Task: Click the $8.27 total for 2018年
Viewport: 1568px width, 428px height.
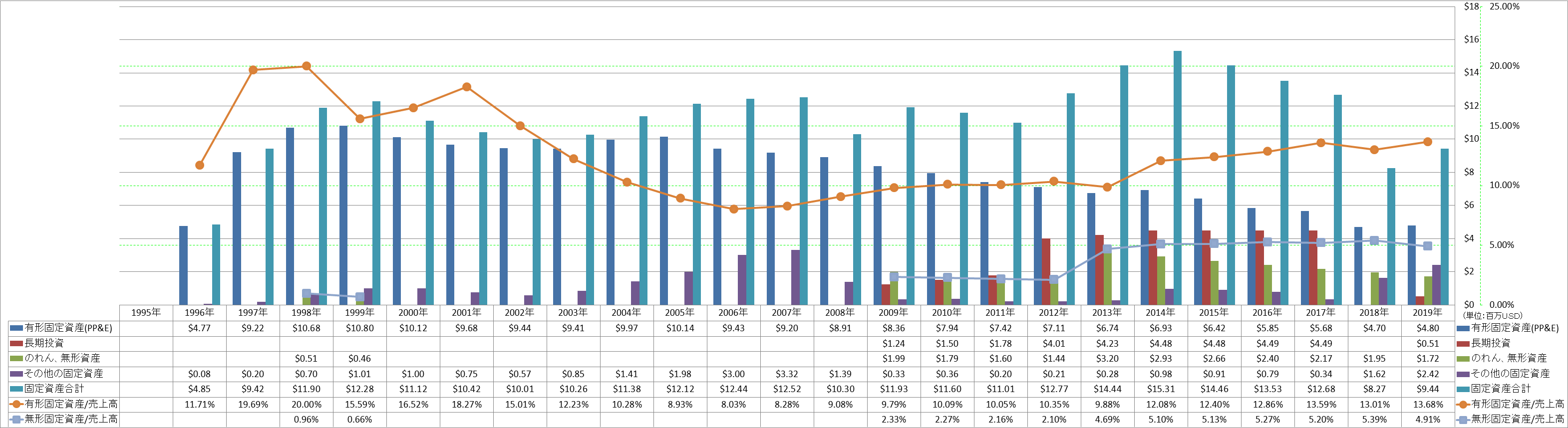Action: (1374, 389)
